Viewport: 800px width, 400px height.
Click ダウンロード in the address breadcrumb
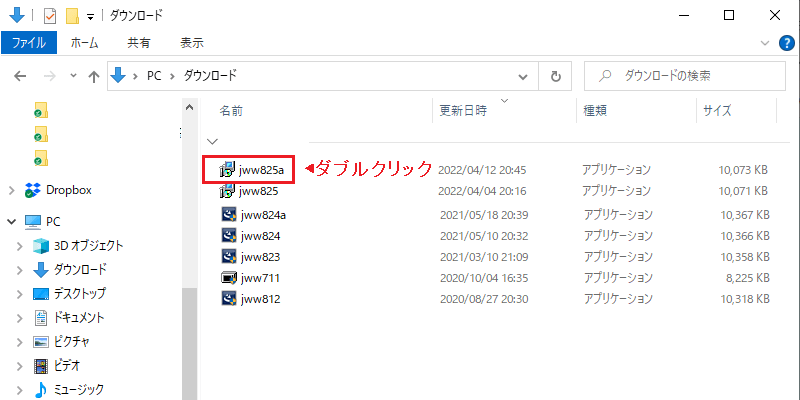coord(210,76)
